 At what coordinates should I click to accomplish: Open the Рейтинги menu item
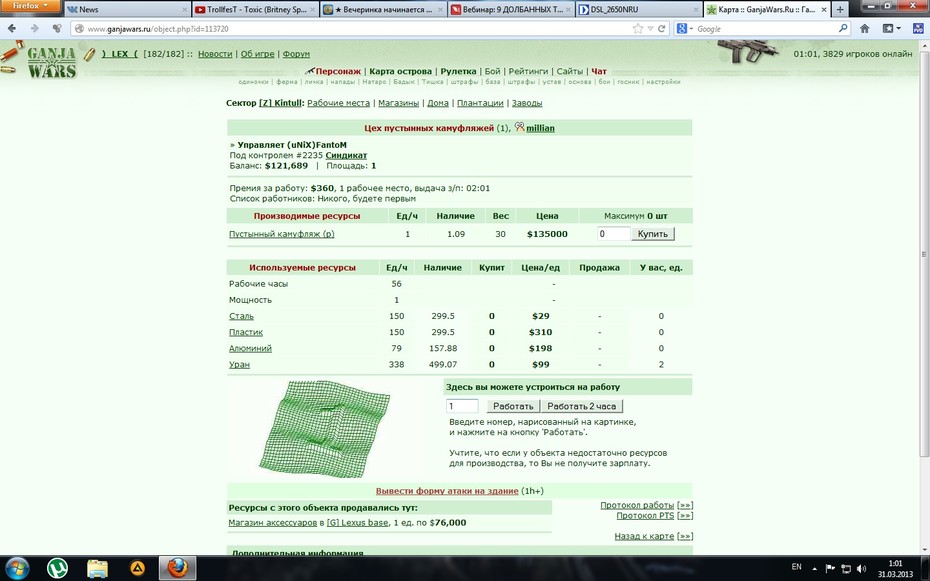click(x=528, y=71)
